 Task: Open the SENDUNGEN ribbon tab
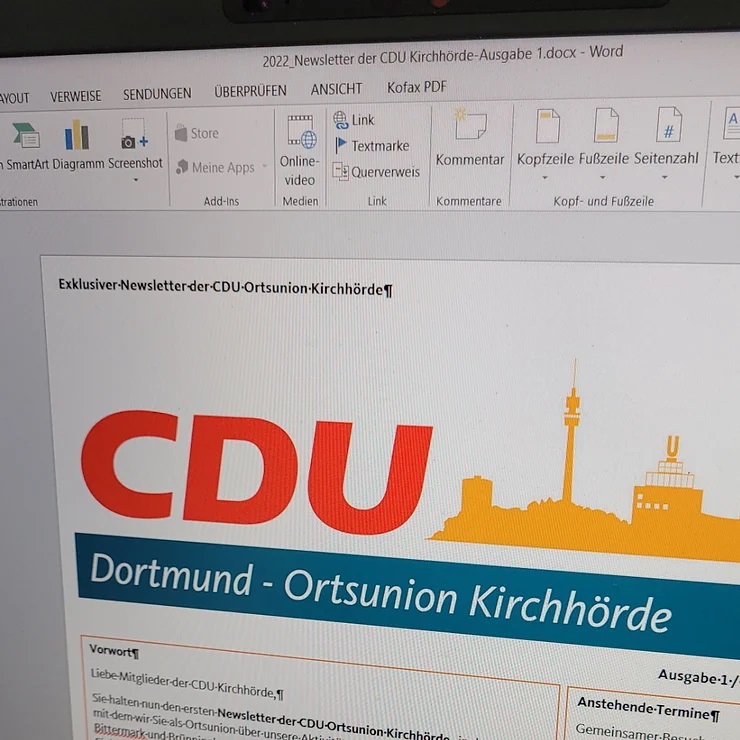[x=157, y=94]
